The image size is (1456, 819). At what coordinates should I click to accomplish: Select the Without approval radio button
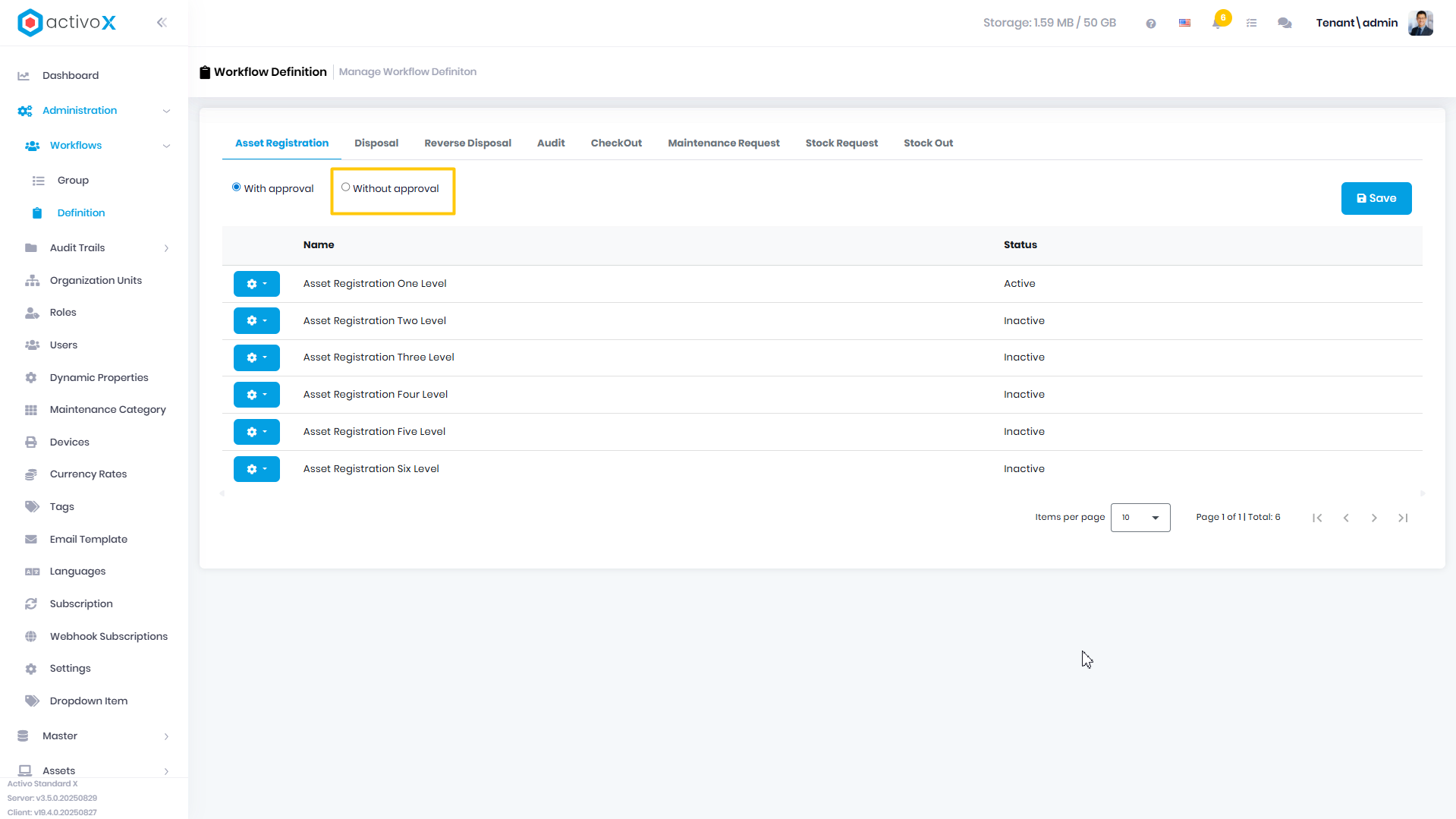pos(345,187)
